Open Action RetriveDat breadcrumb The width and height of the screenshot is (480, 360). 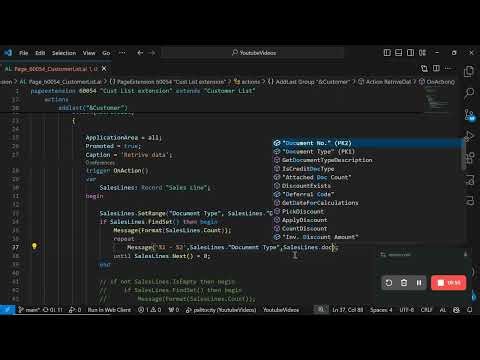385,82
